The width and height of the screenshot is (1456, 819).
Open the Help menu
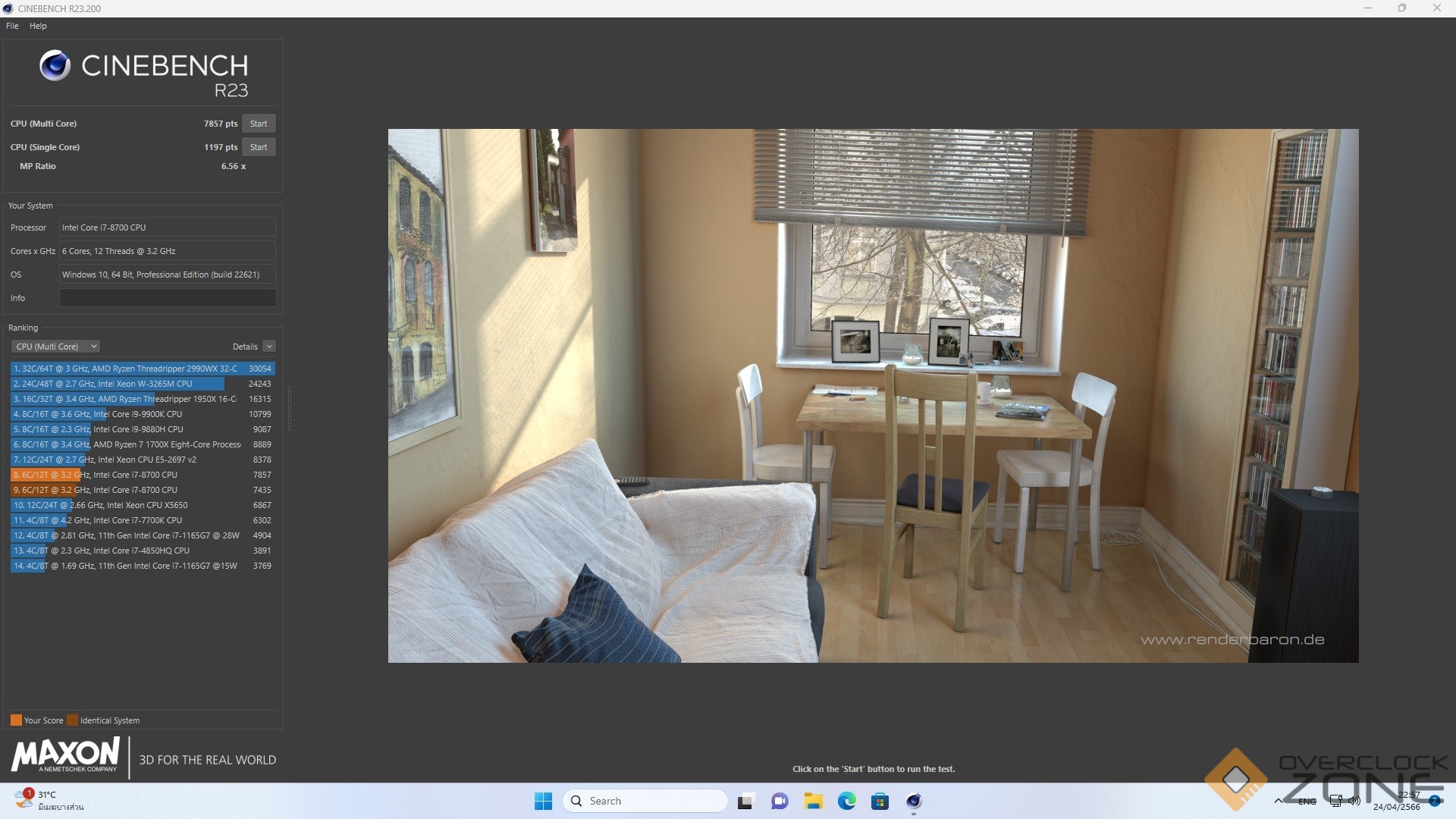tap(38, 26)
